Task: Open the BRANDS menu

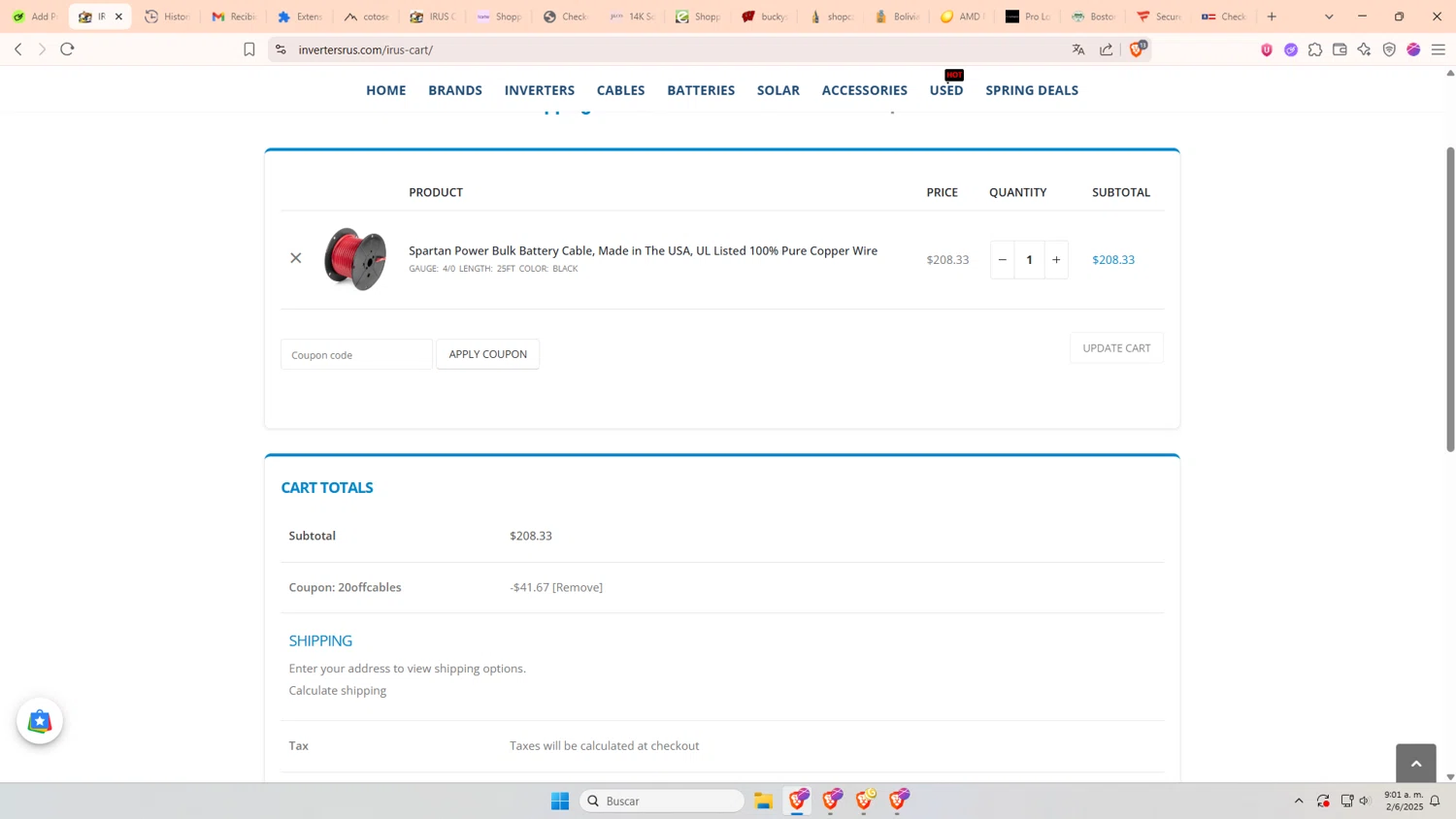Action: tap(455, 90)
